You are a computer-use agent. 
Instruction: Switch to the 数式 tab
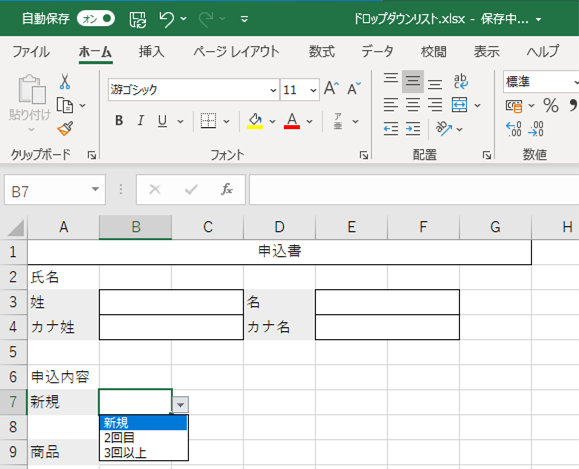[322, 52]
